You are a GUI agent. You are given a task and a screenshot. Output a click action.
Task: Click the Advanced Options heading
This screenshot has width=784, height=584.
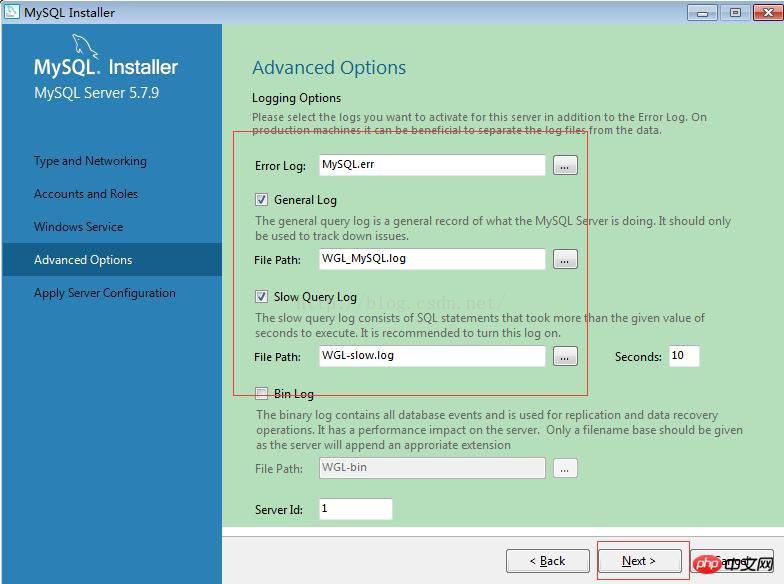click(x=329, y=68)
